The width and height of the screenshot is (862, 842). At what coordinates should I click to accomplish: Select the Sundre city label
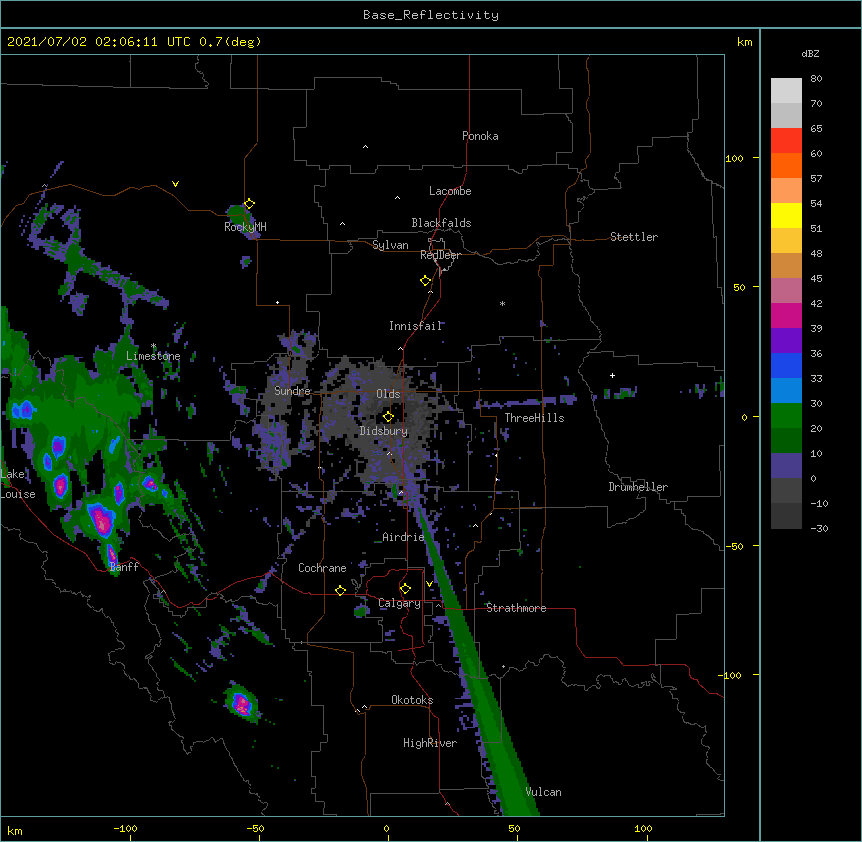coord(292,391)
